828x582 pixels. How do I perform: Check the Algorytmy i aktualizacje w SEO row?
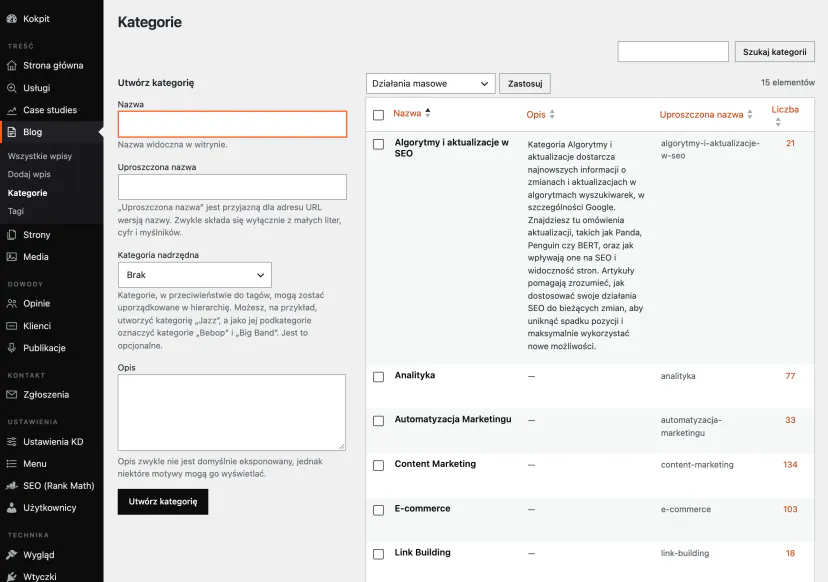click(x=378, y=144)
